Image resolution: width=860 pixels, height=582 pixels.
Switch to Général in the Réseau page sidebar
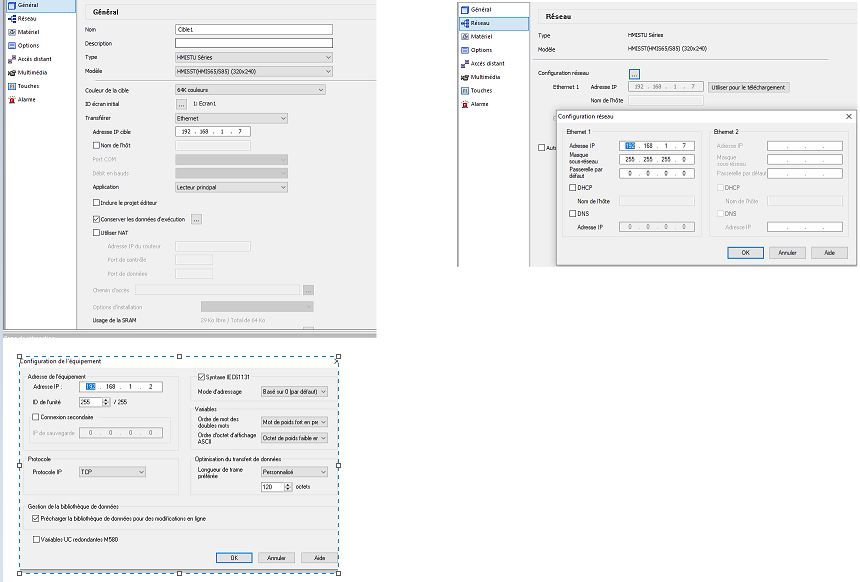click(464, 8)
